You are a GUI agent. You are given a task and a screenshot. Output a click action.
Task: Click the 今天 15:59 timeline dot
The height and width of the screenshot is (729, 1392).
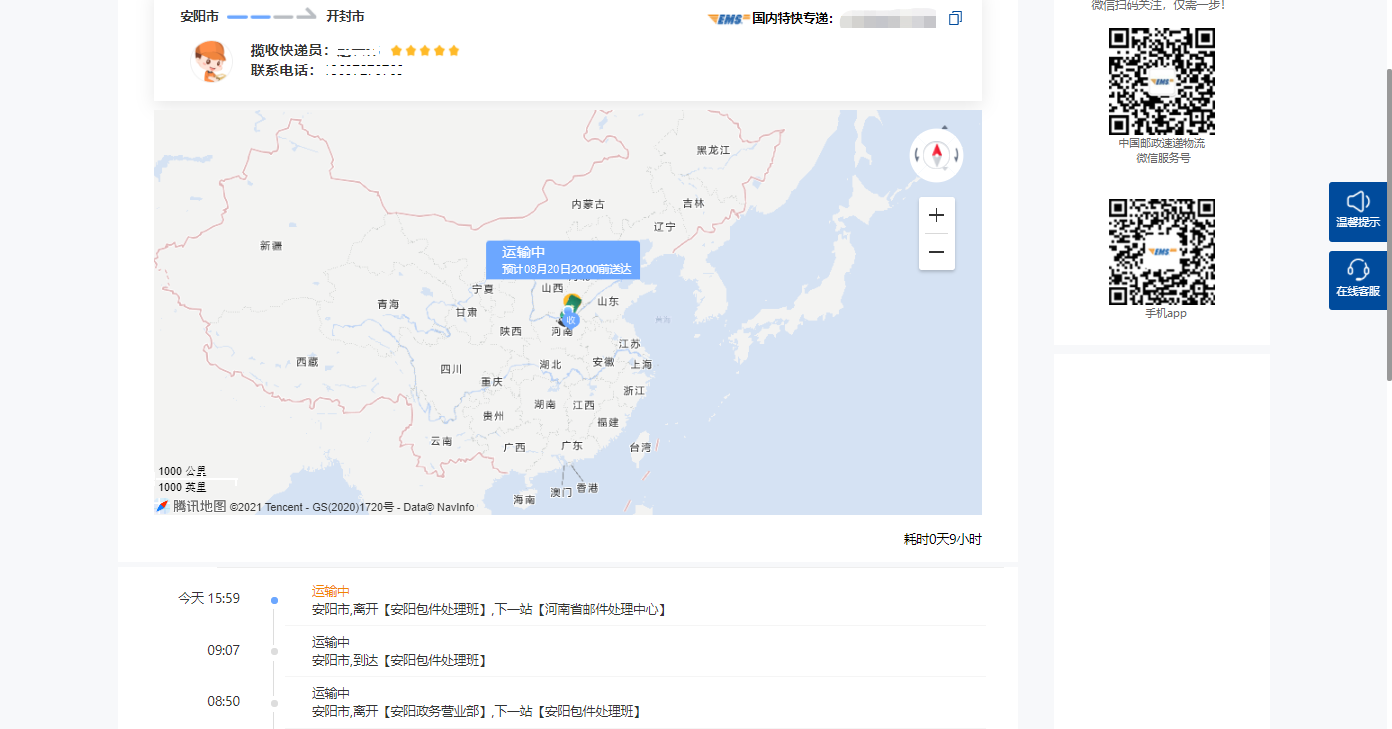(x=274, y=600)
